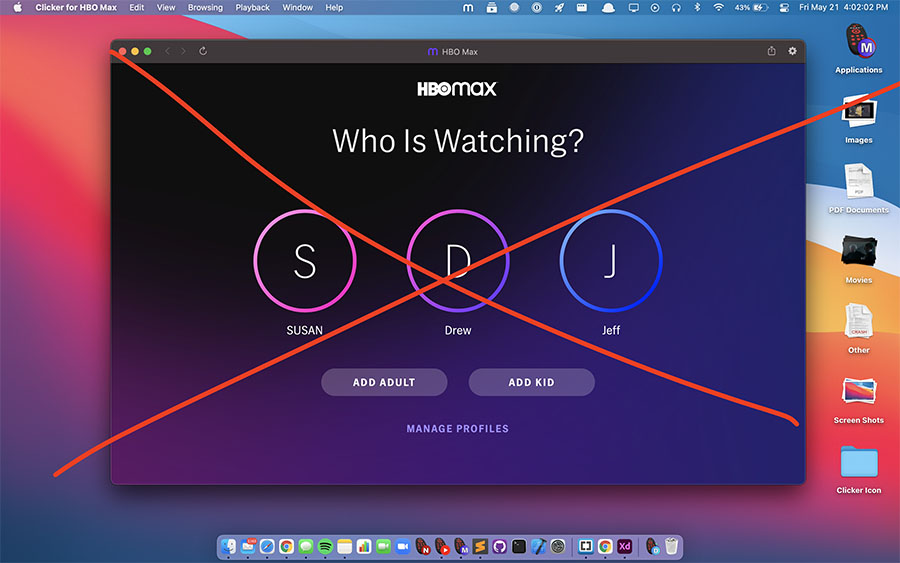This screenshot has width=900, height=563.
Task: Open the Other desktop stack
Action: (859, 321)
